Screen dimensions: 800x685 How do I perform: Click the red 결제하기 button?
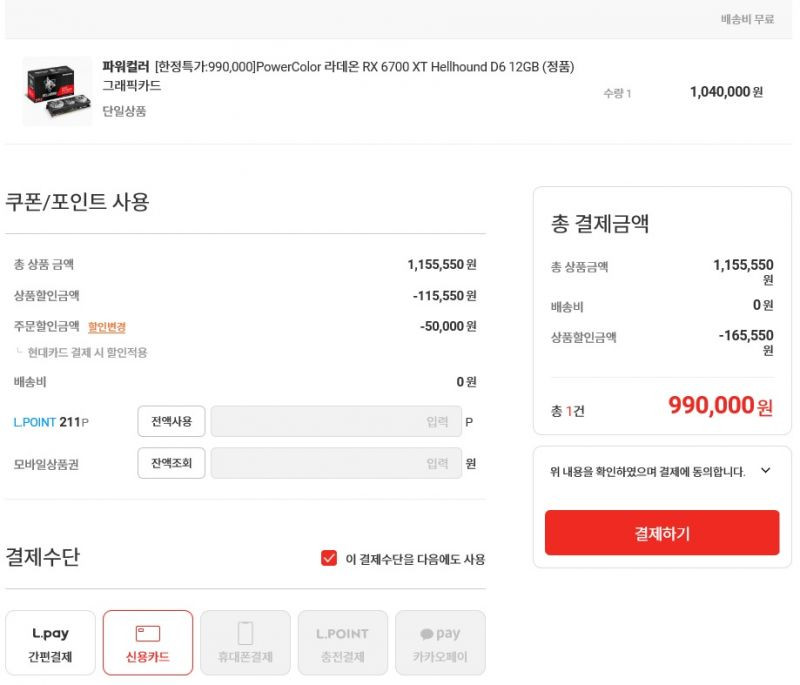pos(662,532)
